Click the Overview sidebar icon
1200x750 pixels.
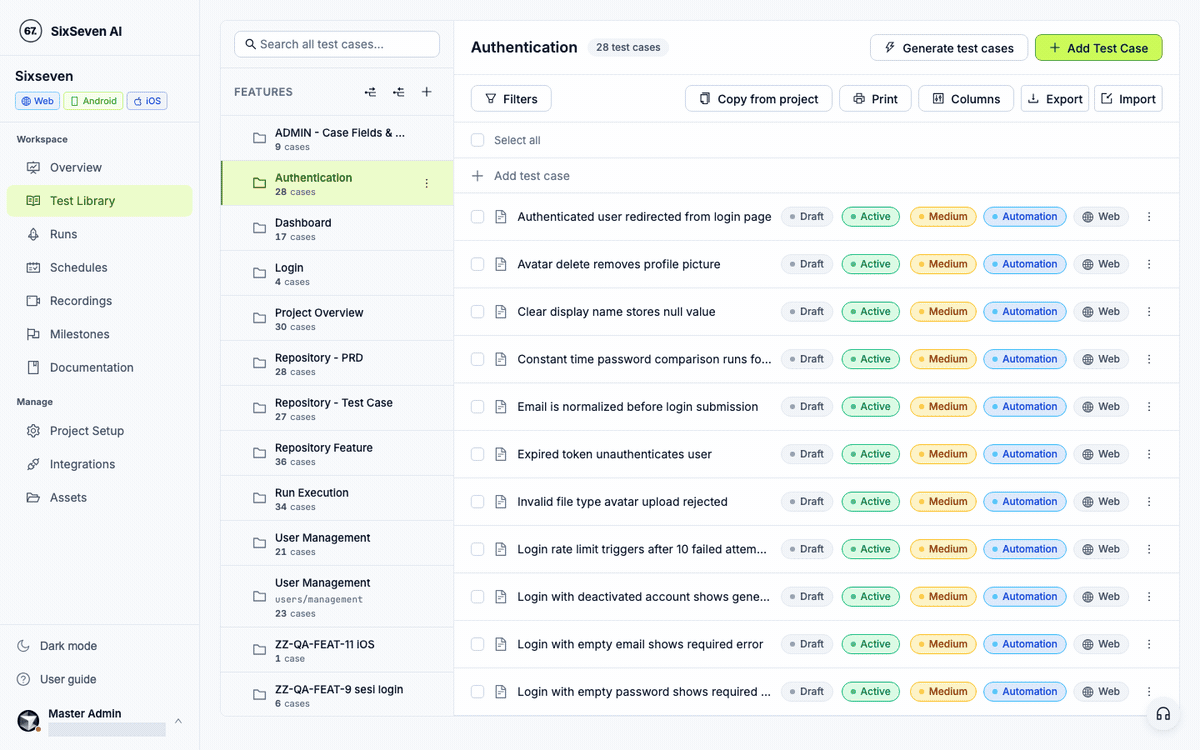coord(33,167)
